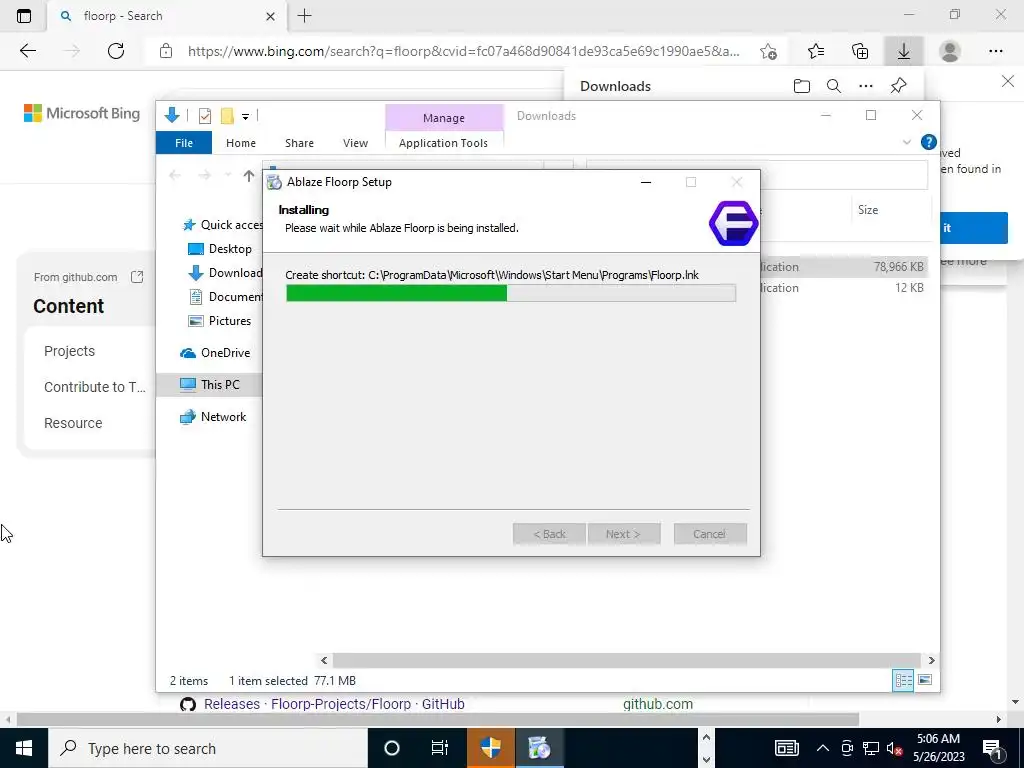Select the floorp - Search browser tab
The width and height of the screenshot is (1024, 768).
pyautogui.click(x=167, y=16)
